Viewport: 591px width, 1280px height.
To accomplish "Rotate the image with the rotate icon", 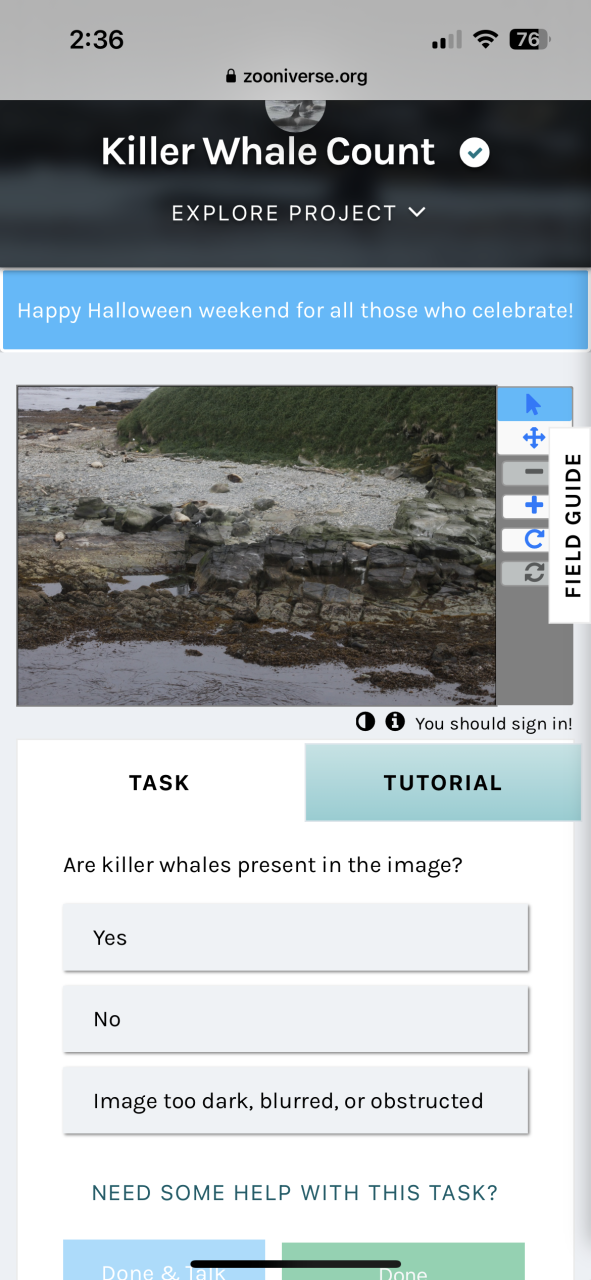I will pyautogui.click(x=534, y=539).
